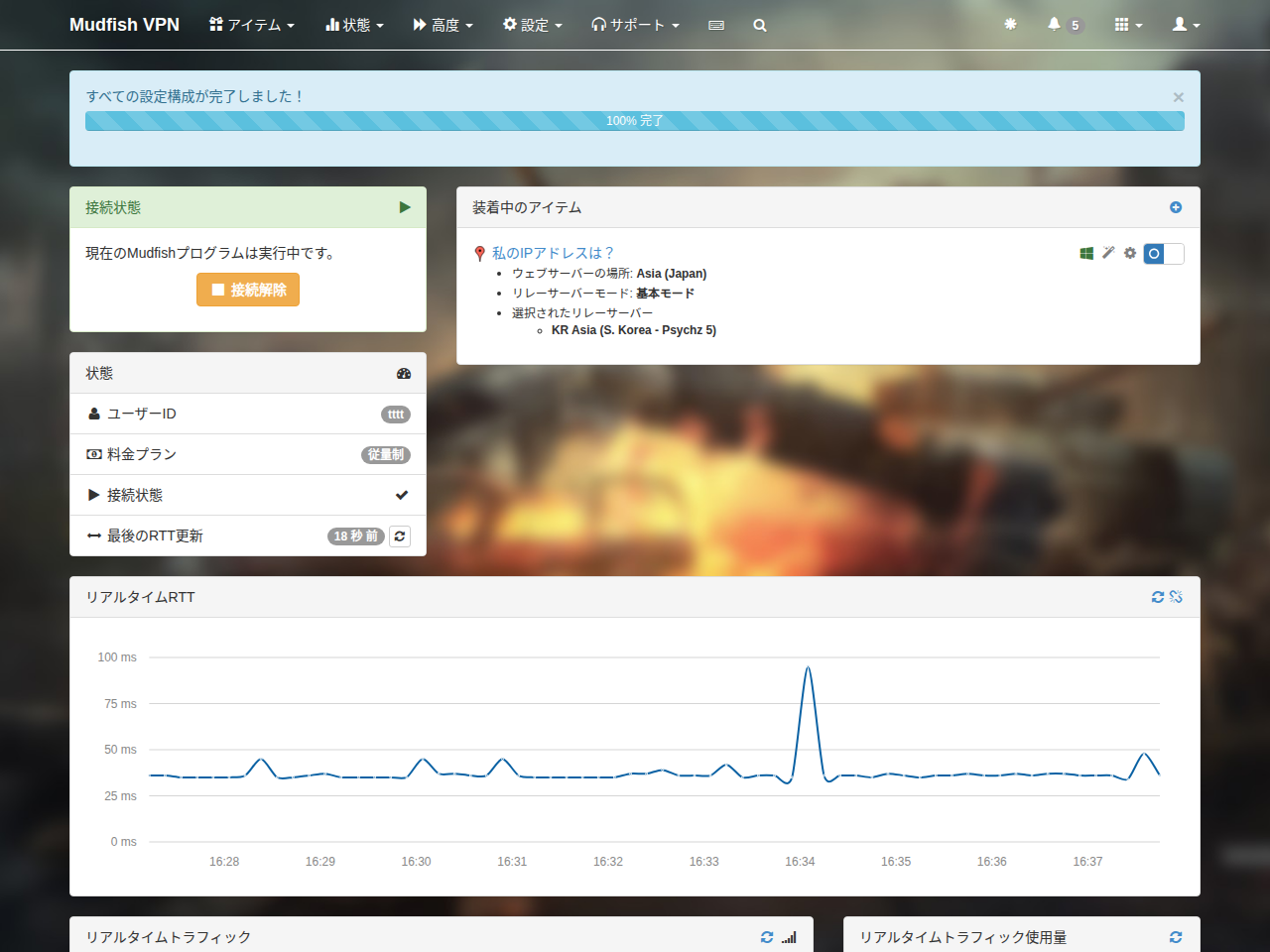Refresh the リアルタイムRTT chart
1270x952 pixels.
click(1158, 597)
